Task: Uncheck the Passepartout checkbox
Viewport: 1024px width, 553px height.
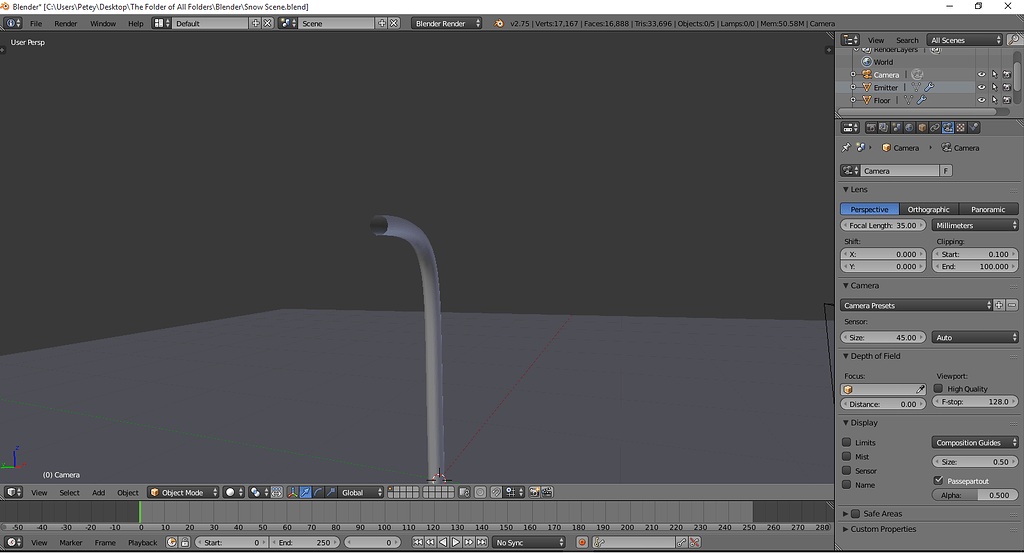Action: [938, 481]
